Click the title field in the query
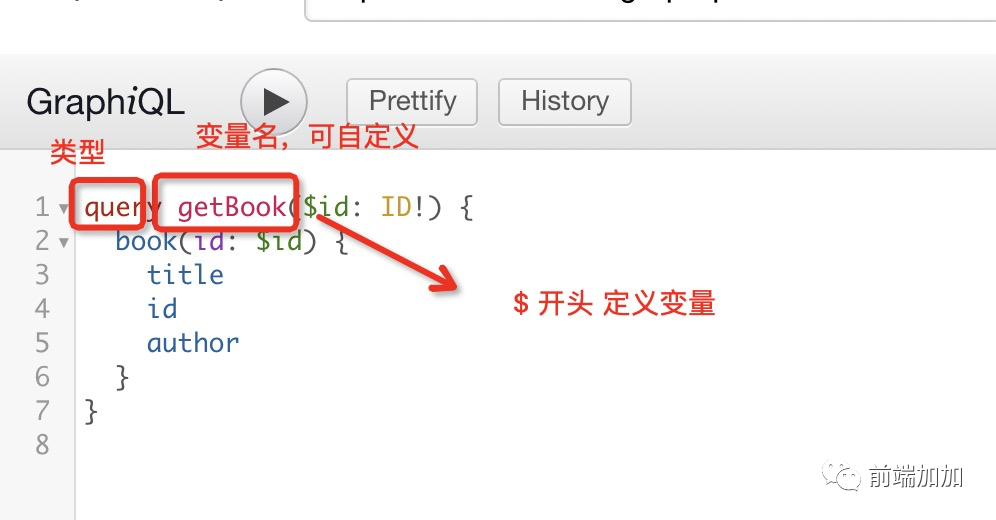Viewport: 996px width, 520px height. (x=185, y=275)
